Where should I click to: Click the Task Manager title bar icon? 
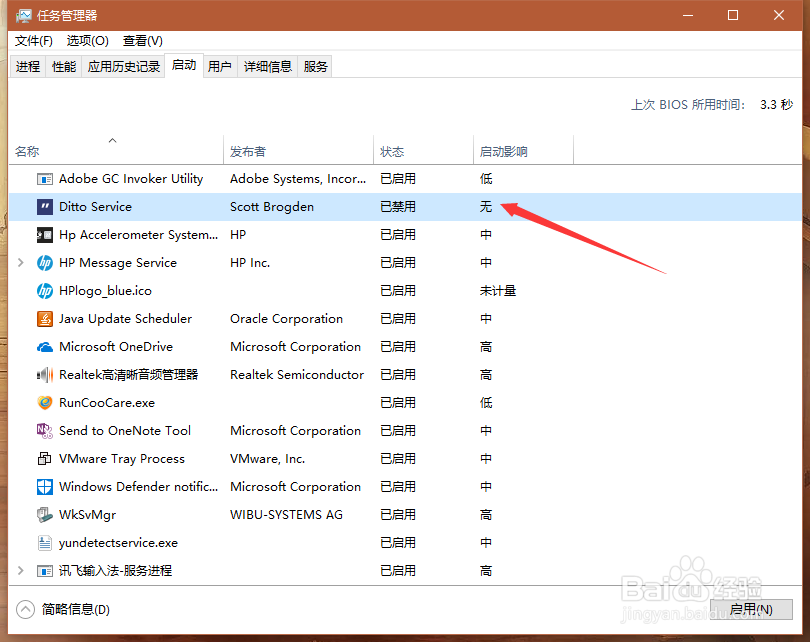tap(24, 16)
